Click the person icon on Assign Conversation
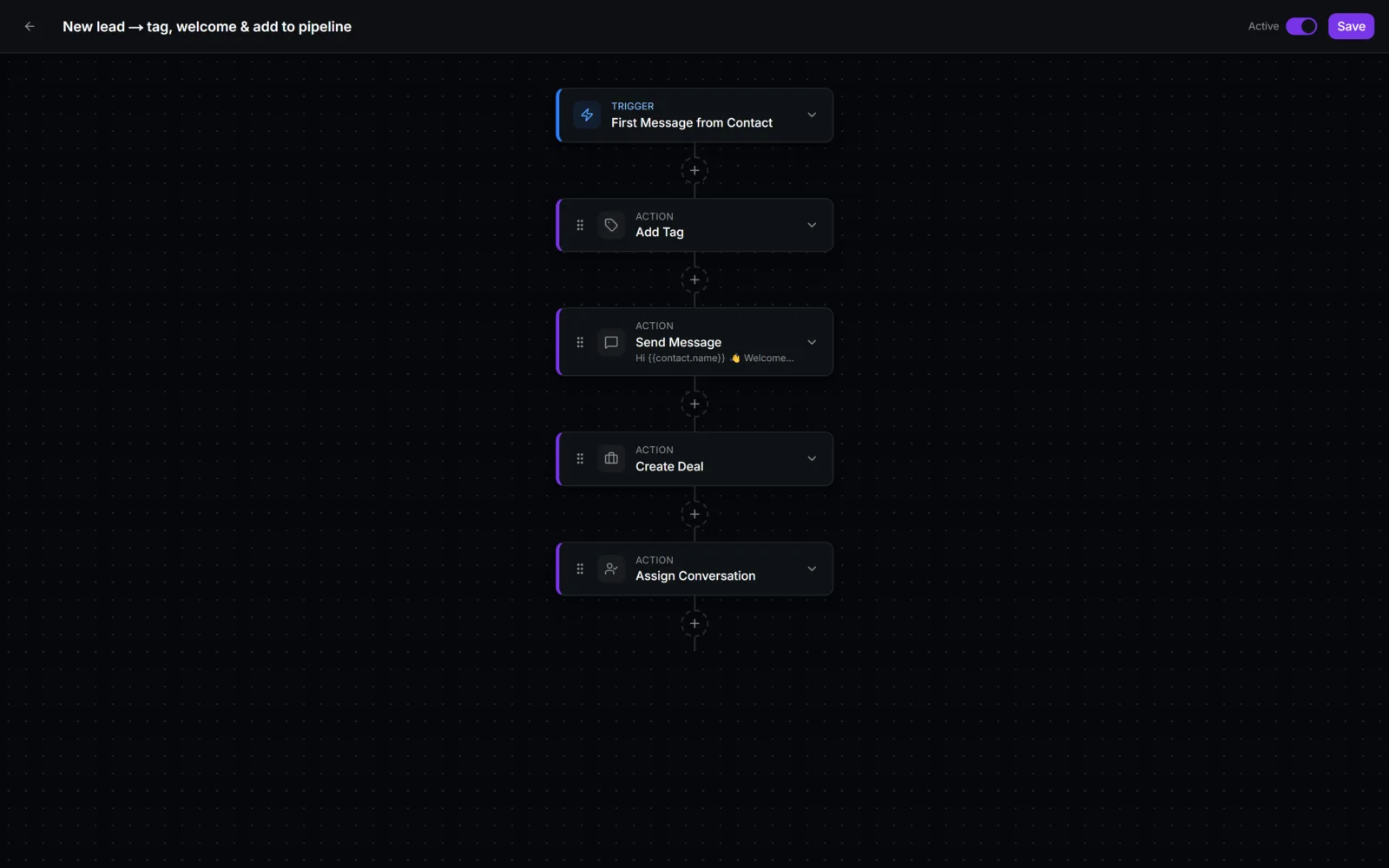The height and width of the screenshot is (868, 1389). pos(611,569)
